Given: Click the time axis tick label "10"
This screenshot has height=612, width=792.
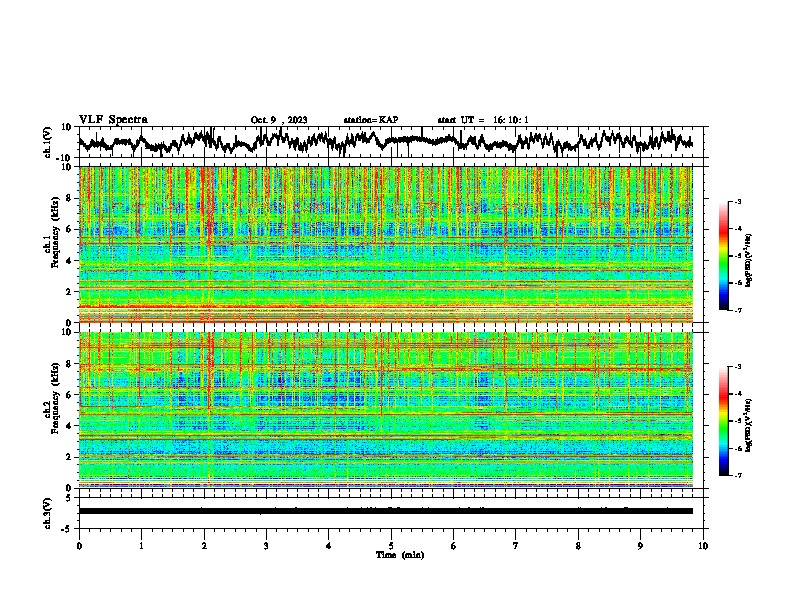Looking at the screenshot, I should [x=703, y=546].
